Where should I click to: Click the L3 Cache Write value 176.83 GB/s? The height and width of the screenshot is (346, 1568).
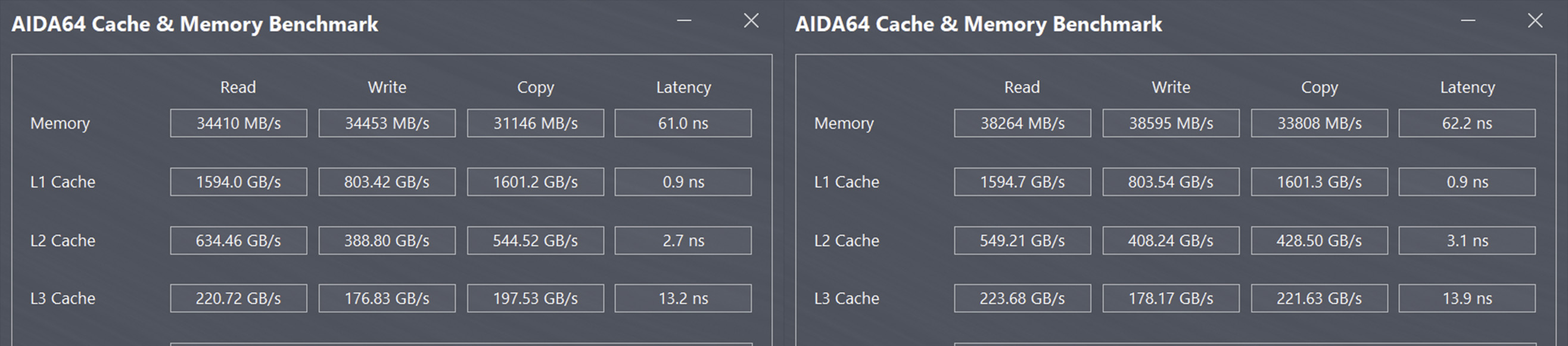(x=386, y=298)
